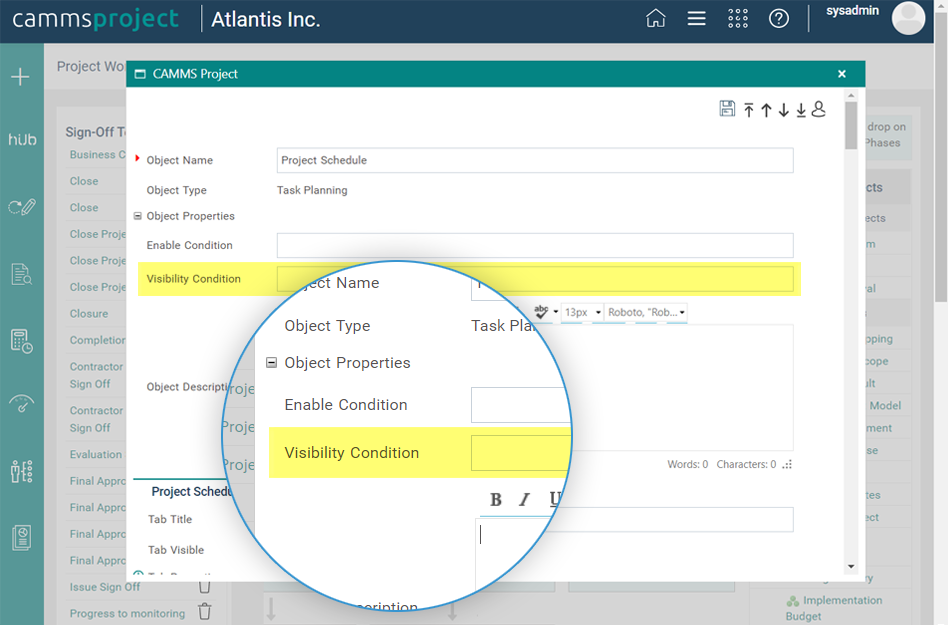Move object to top arrow icon

coord(749,109)
